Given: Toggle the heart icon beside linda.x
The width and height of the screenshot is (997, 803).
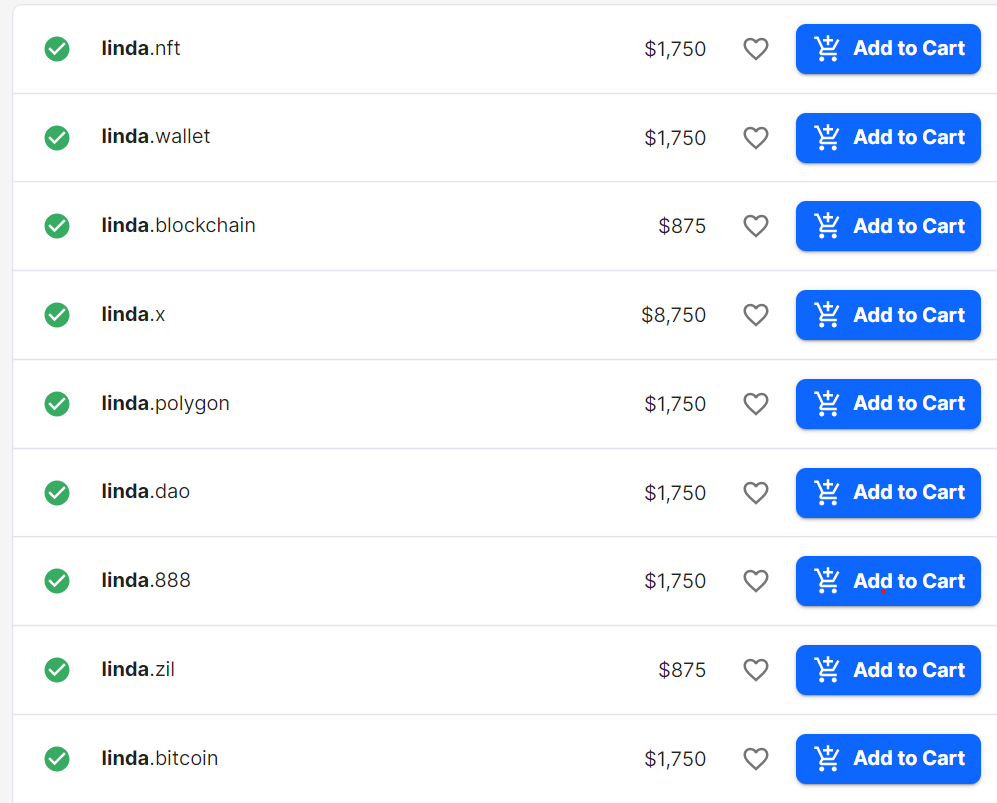Looking at the screenshot, I should point(756,315).
